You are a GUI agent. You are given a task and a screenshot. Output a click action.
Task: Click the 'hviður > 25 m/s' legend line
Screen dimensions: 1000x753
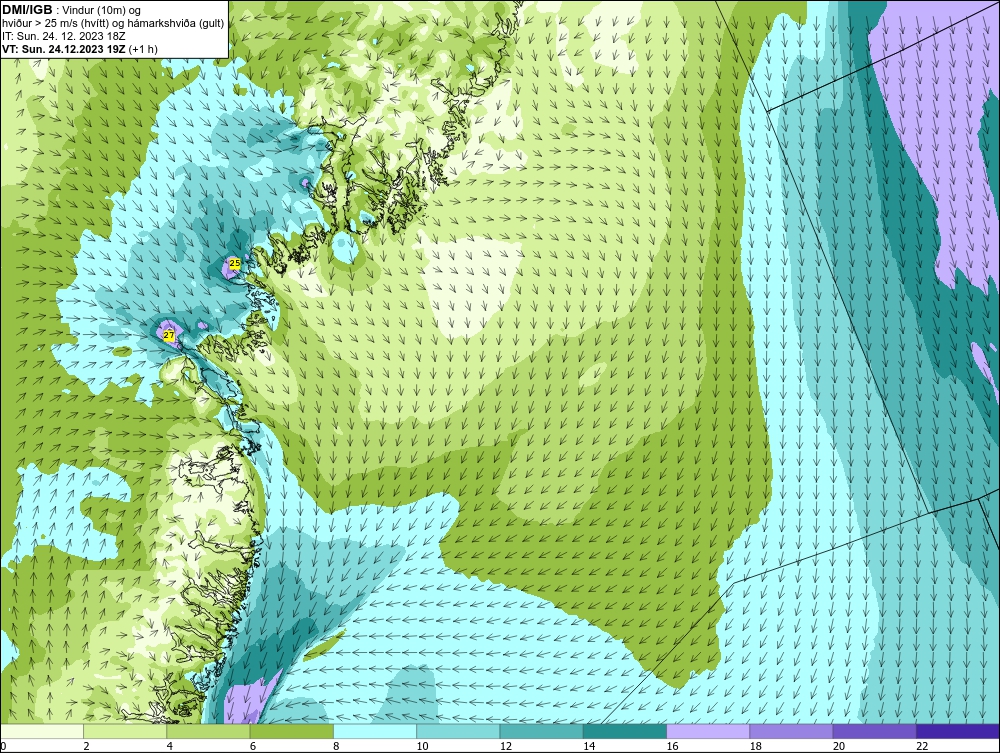(x=113, y=24)
